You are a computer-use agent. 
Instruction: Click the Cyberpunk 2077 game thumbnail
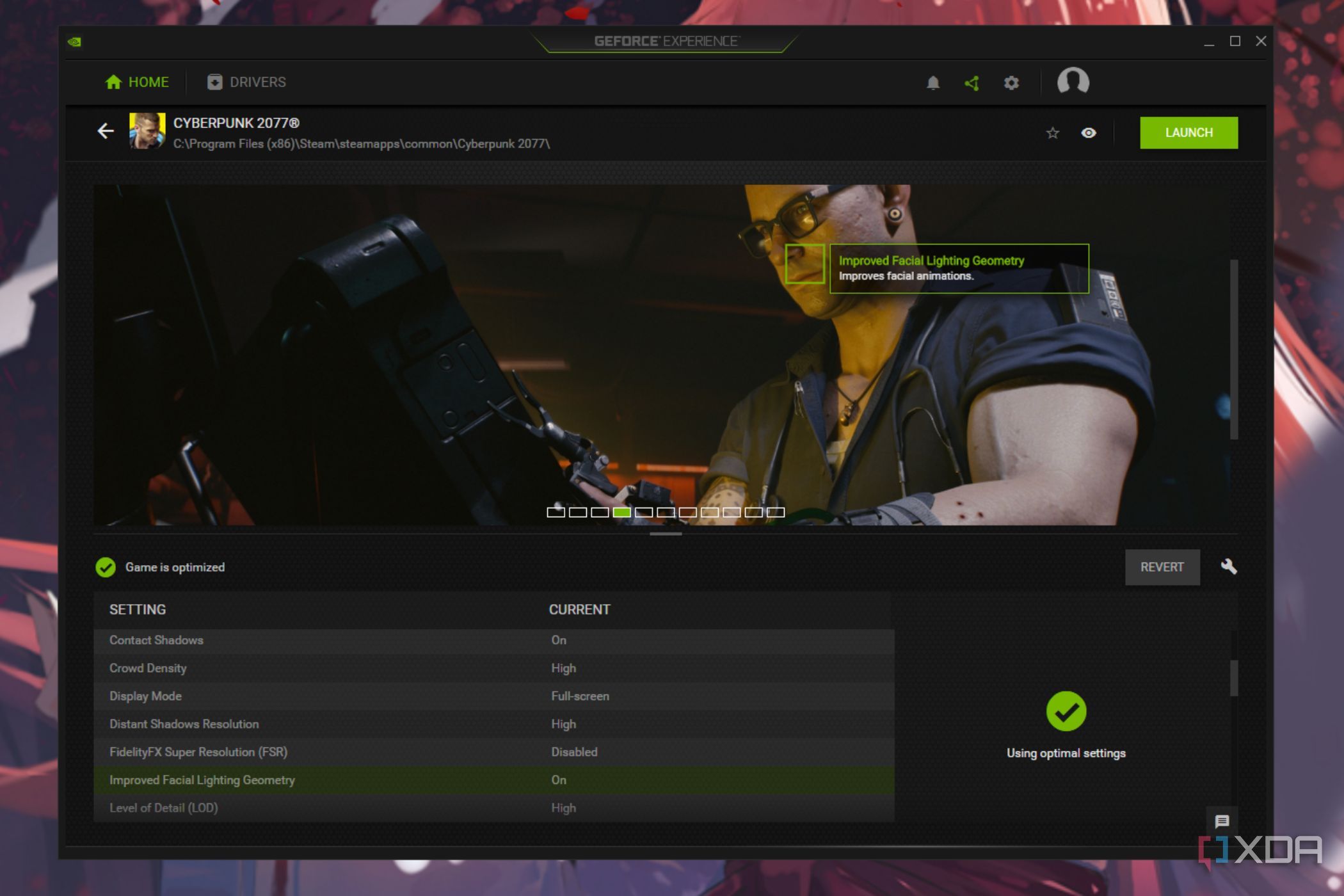pos(147,131)
